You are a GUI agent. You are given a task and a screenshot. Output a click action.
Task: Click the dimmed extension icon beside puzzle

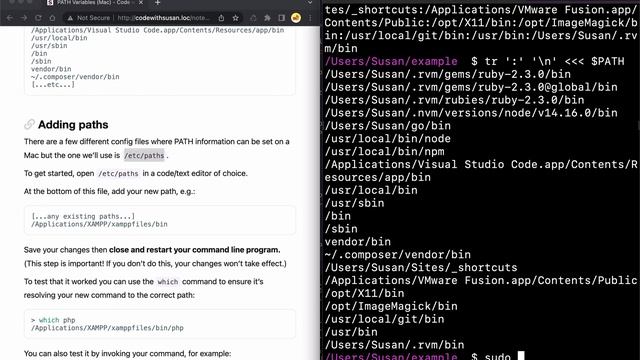(253, 18)
